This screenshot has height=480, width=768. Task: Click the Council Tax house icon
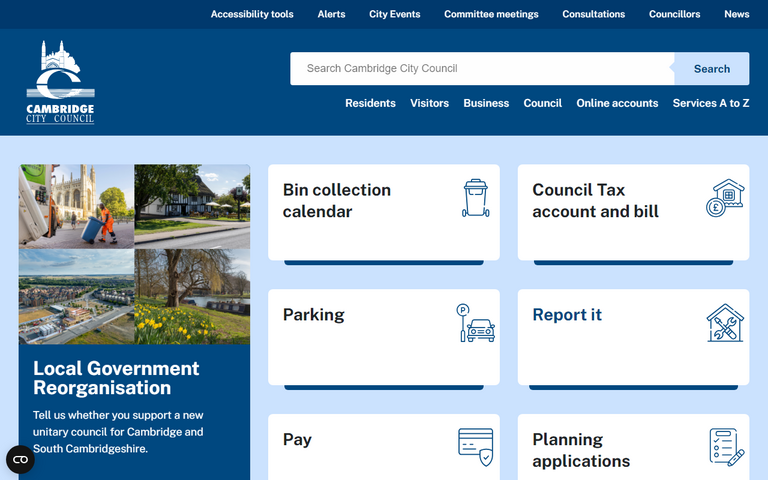(x=725, y=198)
